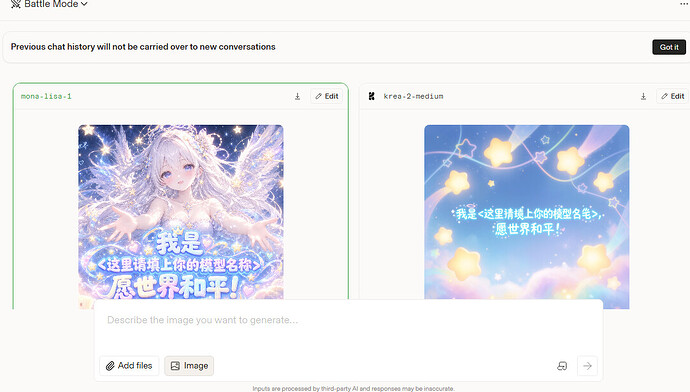The image size is (690, 392).
Task: Dismiss the notice with Got it button
Action: [668, 47]
